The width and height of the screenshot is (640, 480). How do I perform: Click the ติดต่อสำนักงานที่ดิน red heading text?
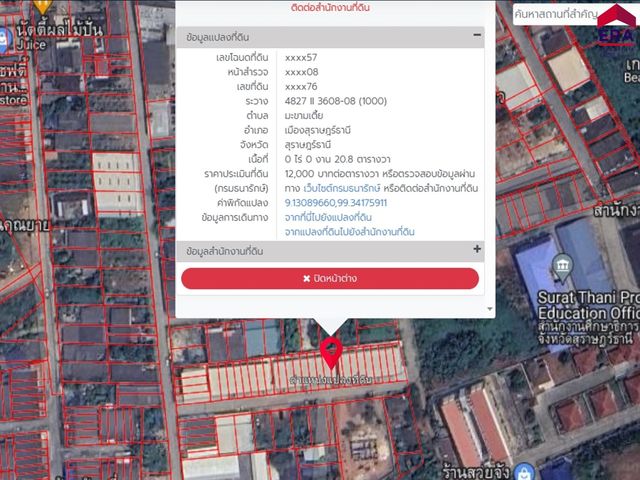[330, 8]
